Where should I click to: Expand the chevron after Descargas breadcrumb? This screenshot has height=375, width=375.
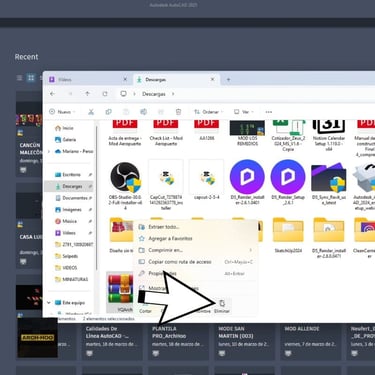(x=173, y=94)
